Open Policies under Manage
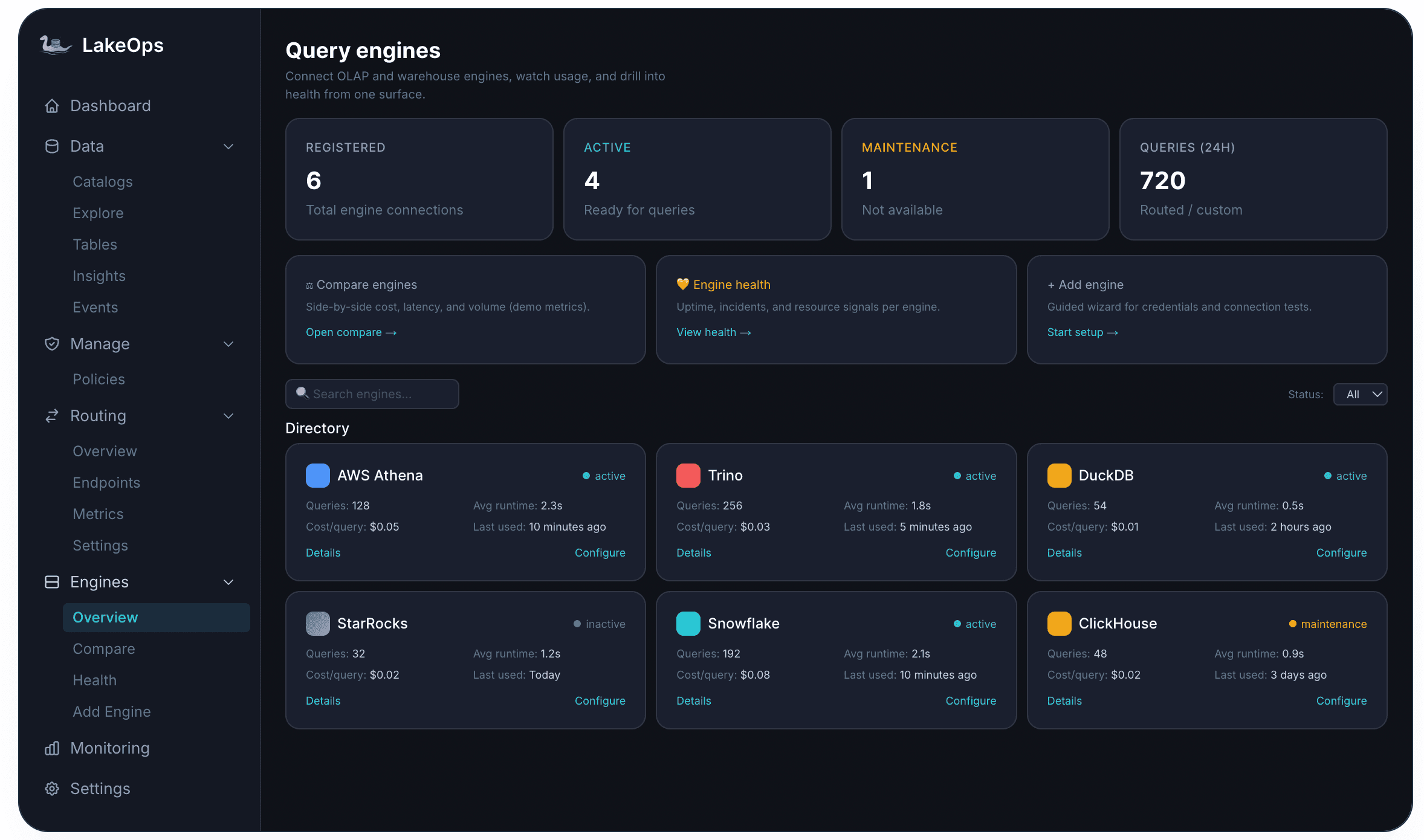Image resolution: width=1424 pixels, height=840 pixels. pyautogui.click(x=99, y=380)
